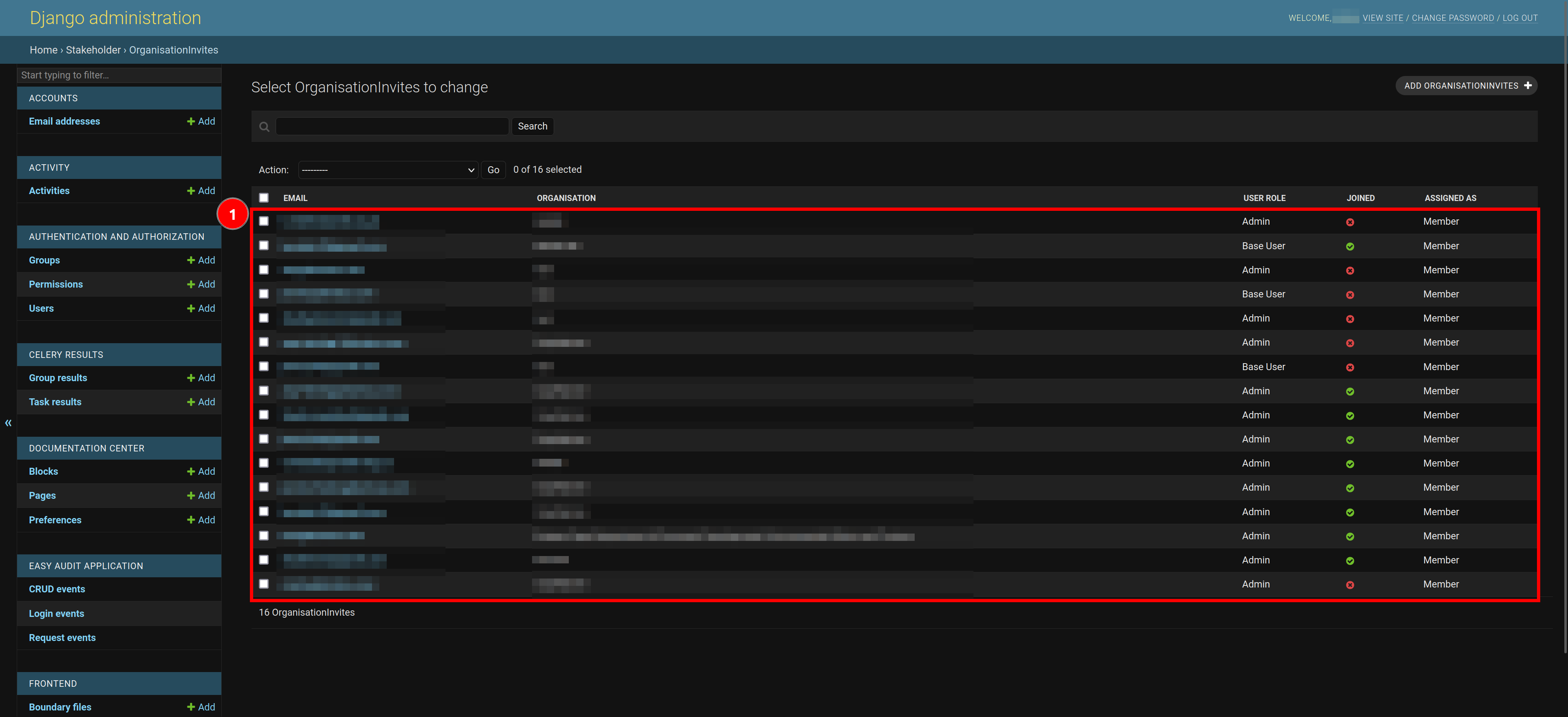
Task: Click the red joined icon in last row
Action: (1350, 585)
